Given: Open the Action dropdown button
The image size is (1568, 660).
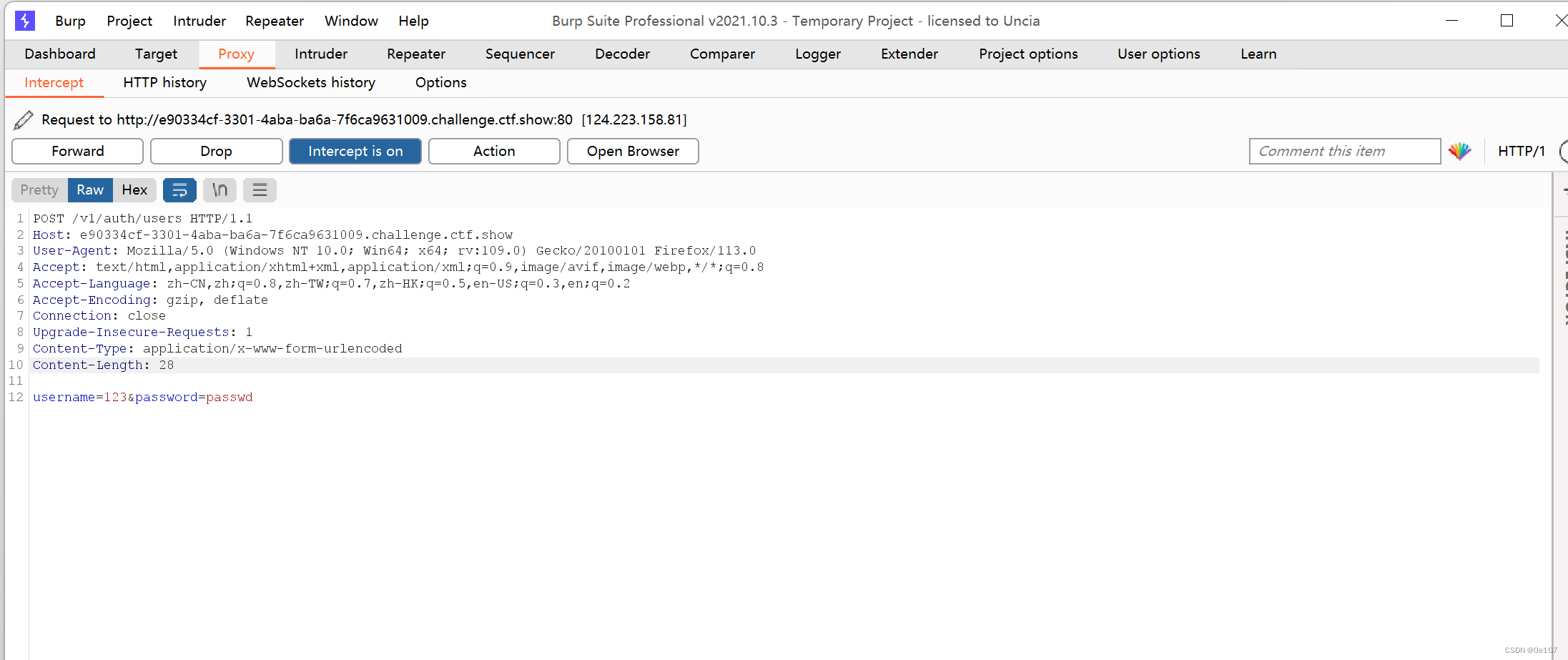Looking at the screenshot, I should (x=494, y=151).
